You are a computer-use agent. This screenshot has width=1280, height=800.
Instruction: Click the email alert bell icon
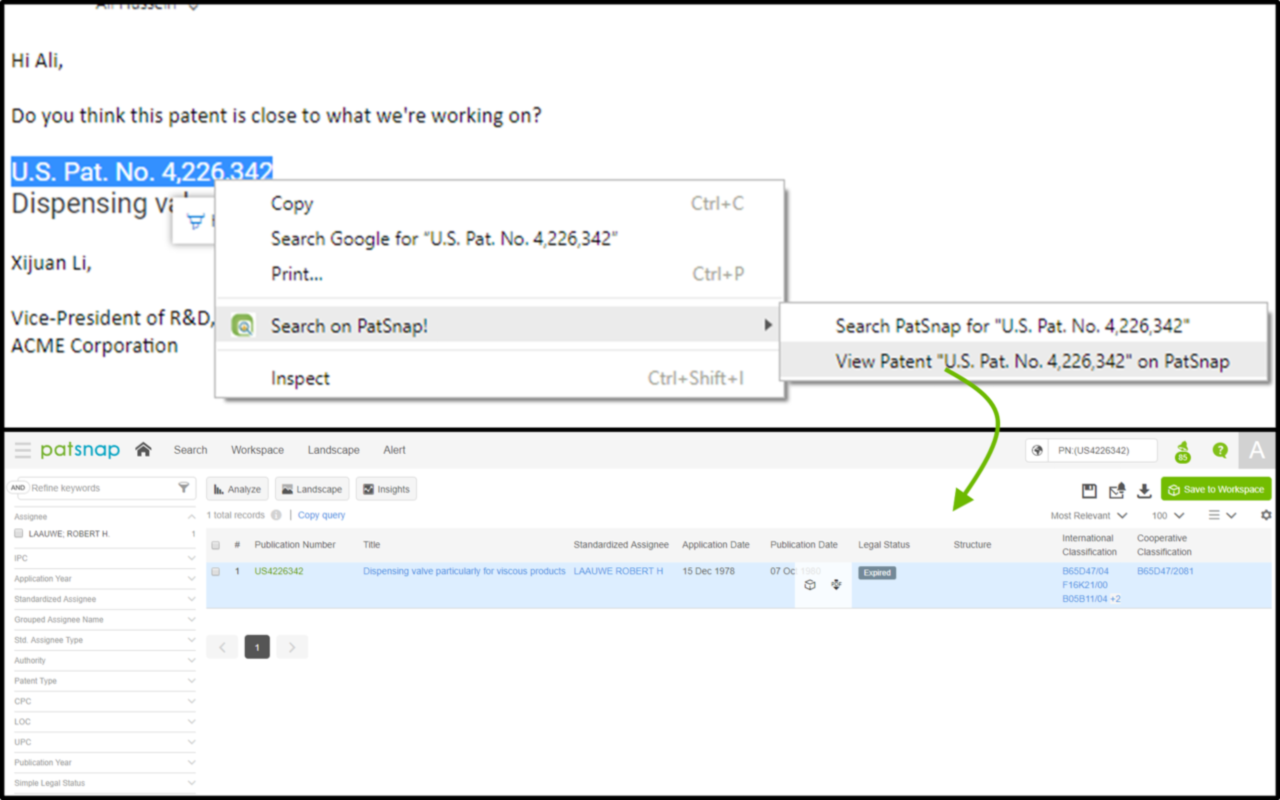tap(1117, 490)
